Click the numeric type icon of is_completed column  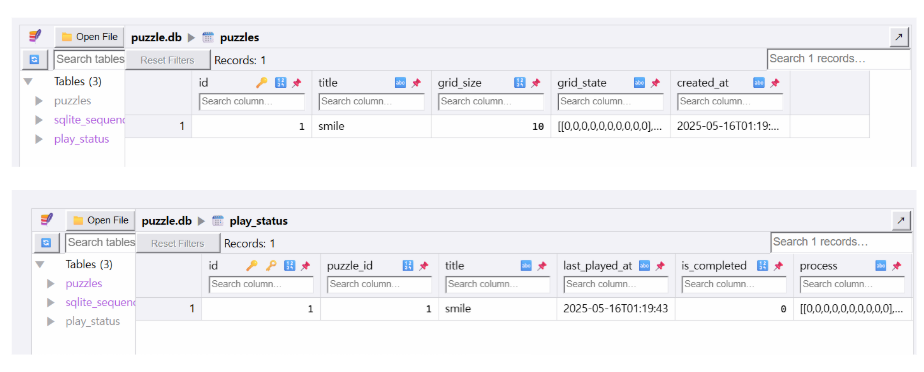pyautogui.click(x=763, y=266)
